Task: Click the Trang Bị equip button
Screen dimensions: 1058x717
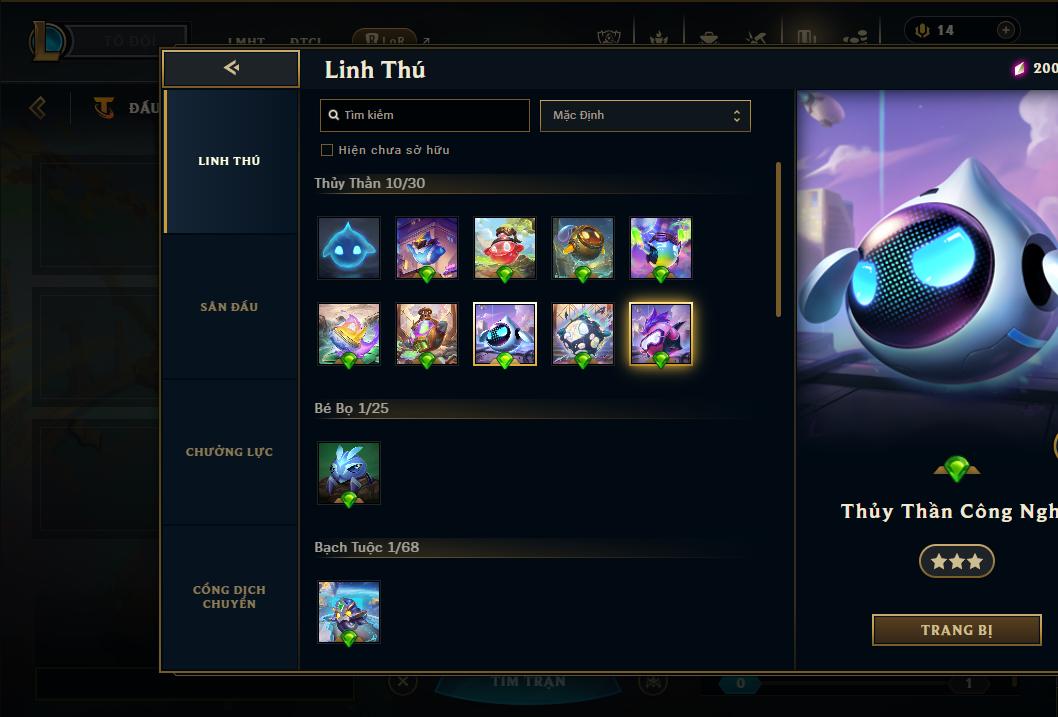Action: pos(957,630)
